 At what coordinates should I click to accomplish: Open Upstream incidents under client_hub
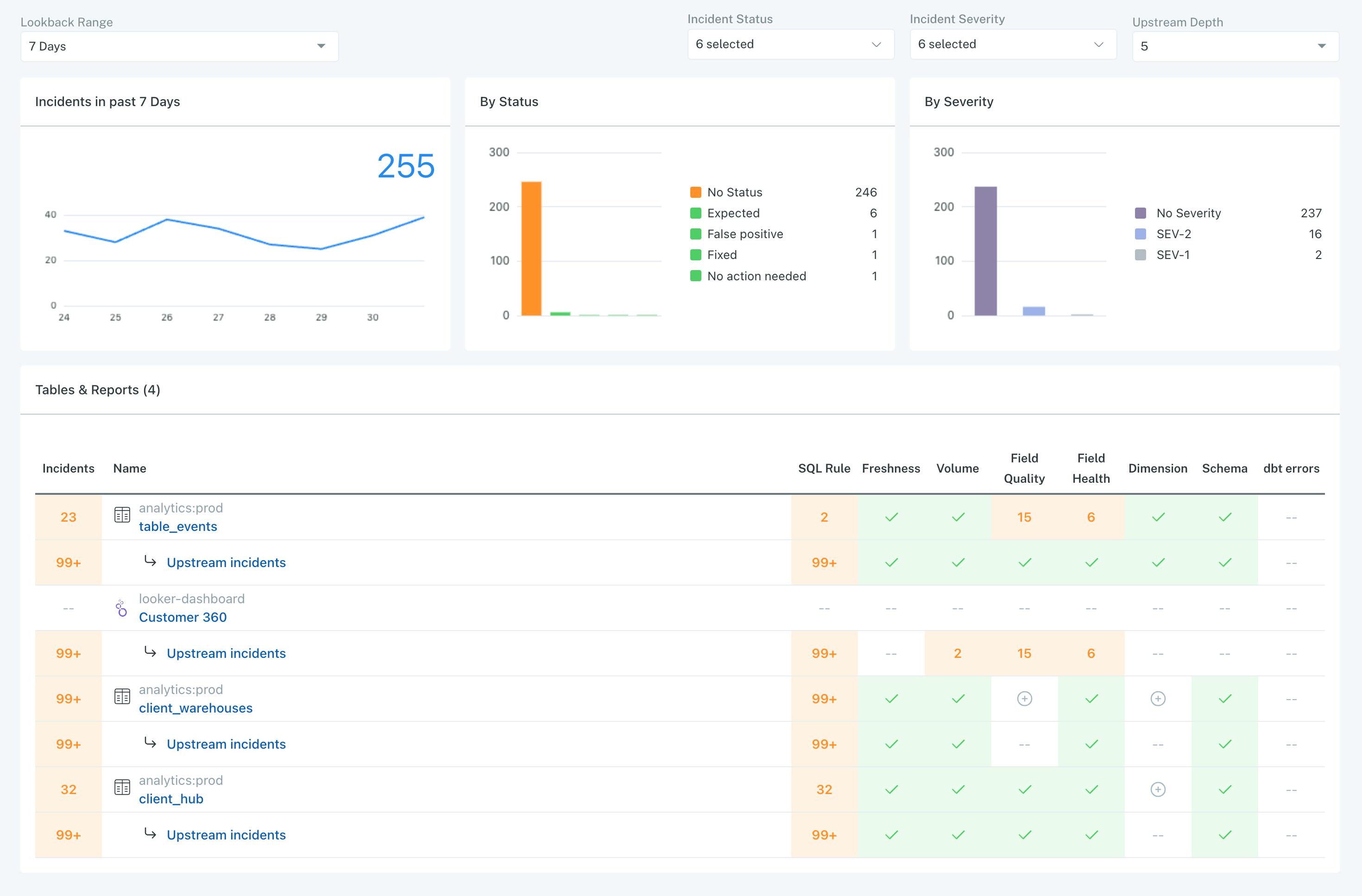[x=226, y=835]
